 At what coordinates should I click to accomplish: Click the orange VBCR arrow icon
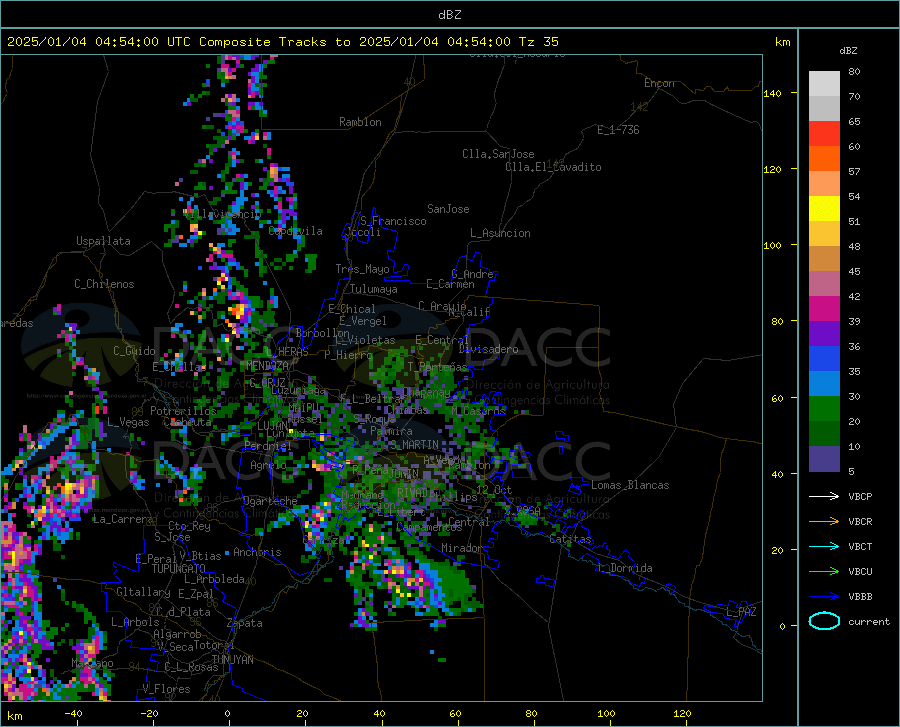pyautogui.click(x=824, y=522)
